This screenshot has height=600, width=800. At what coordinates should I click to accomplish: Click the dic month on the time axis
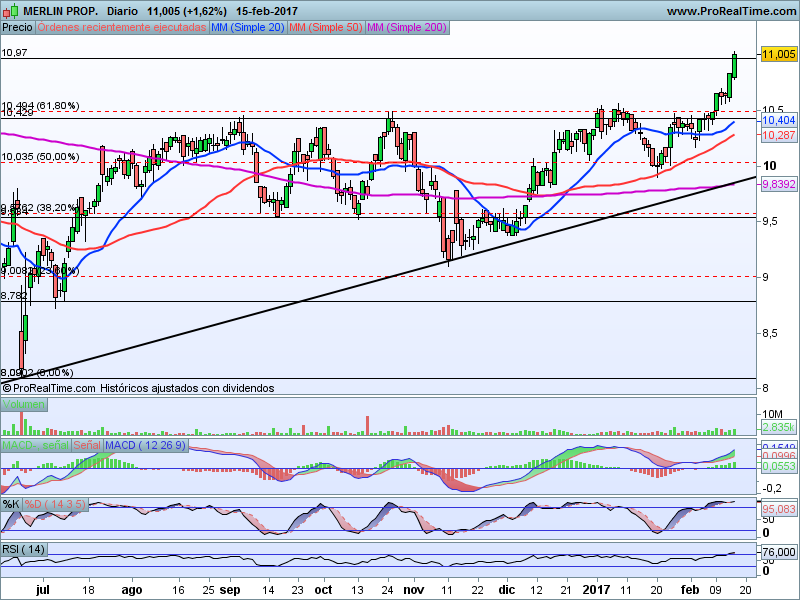pos(507,590)
